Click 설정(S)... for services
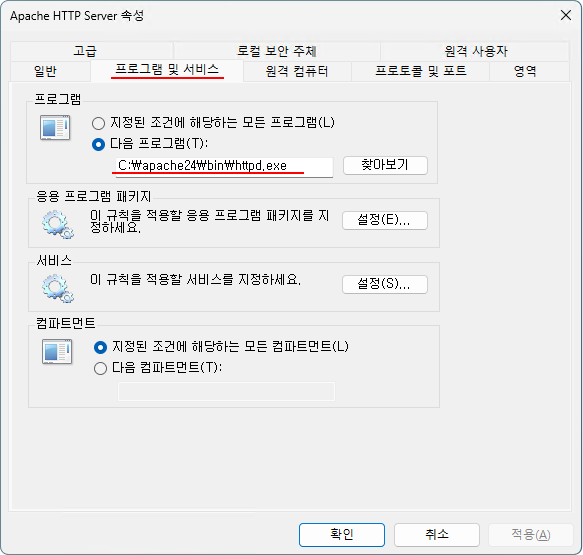The height and width of the screenshot is (555, 583). click(385, 284)
